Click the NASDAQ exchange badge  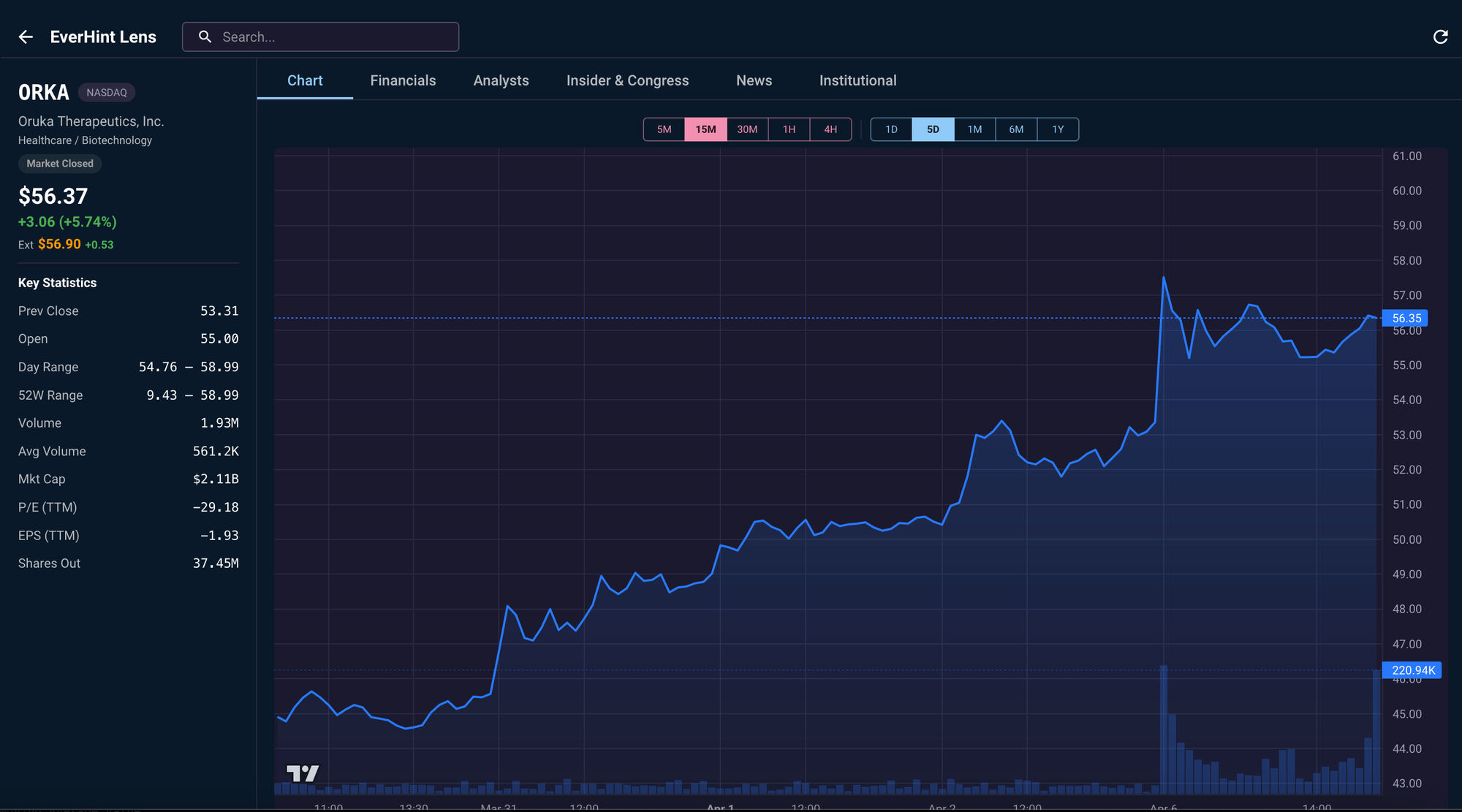(x=107, y=93)
